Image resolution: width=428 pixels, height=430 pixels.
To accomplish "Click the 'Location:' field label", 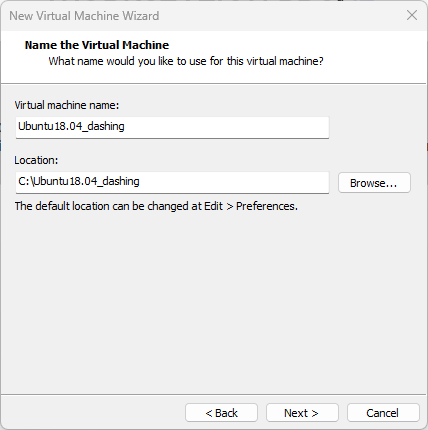I will tap(36, 160).
